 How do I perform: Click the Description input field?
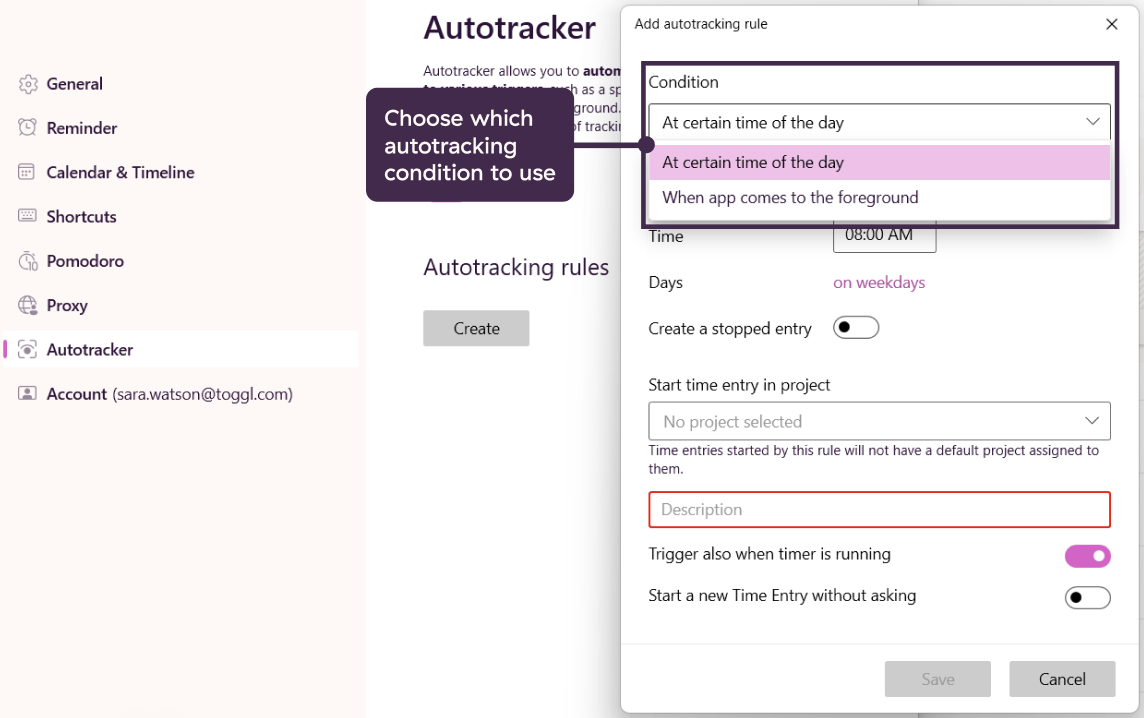(x=879, y=509)
